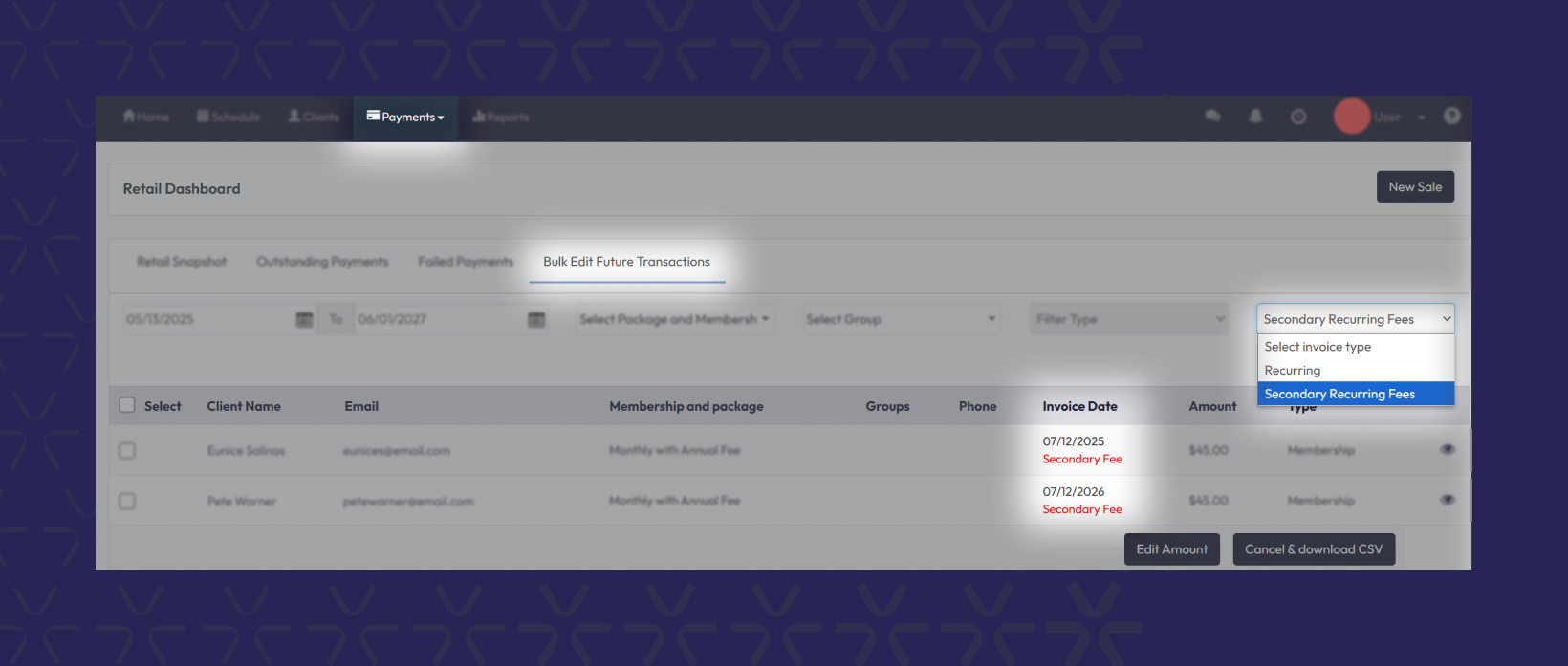Screen dimensions: 1568x666
Task: Click the red user avatar
Action: tap(1351, 117)
